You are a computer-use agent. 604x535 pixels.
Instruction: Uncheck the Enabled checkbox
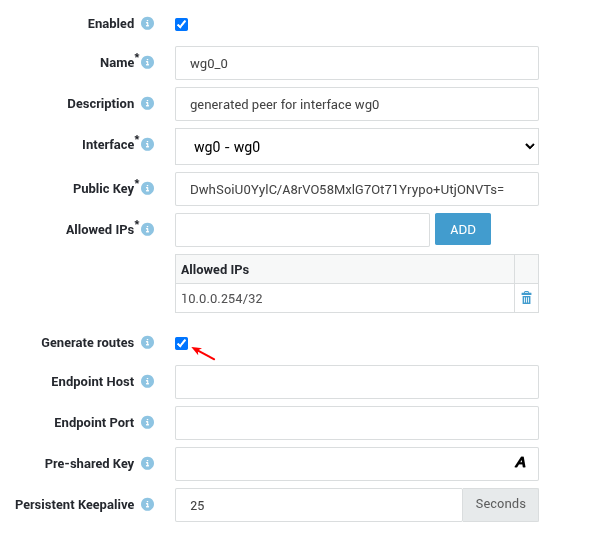pos(181,24)
